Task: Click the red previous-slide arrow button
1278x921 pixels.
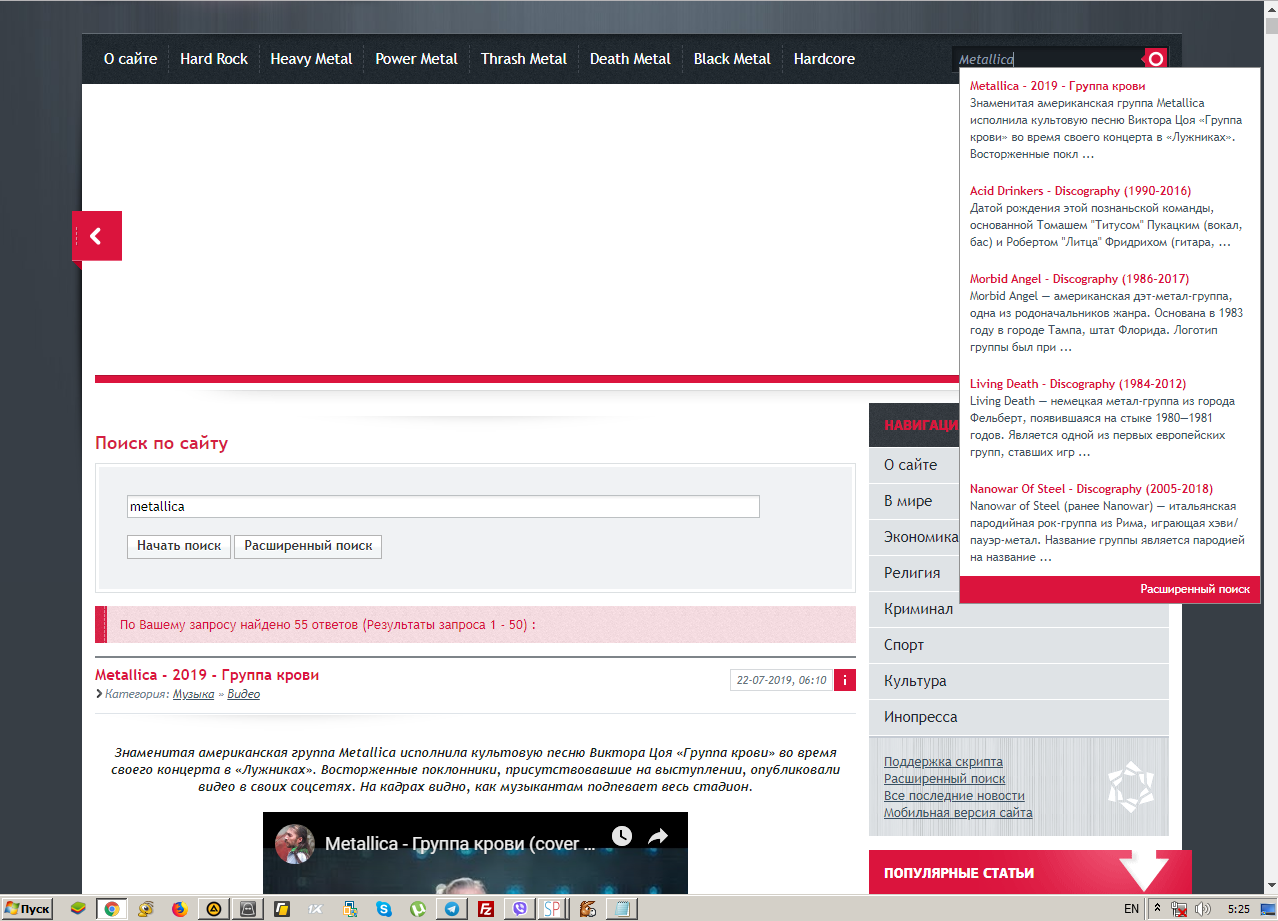Action: coord(97,236)
